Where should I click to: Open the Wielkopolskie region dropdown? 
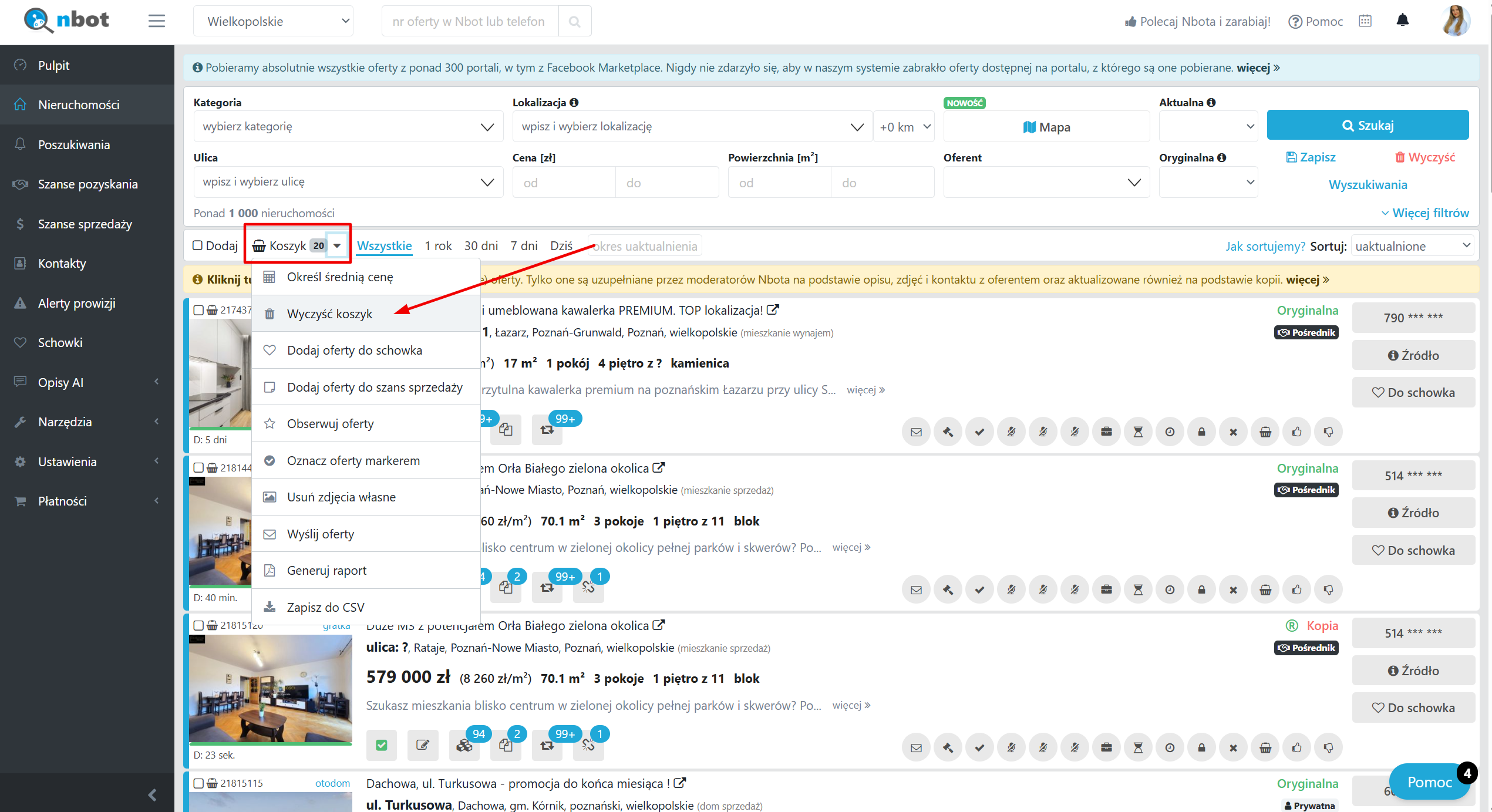(x=274, y=22)
